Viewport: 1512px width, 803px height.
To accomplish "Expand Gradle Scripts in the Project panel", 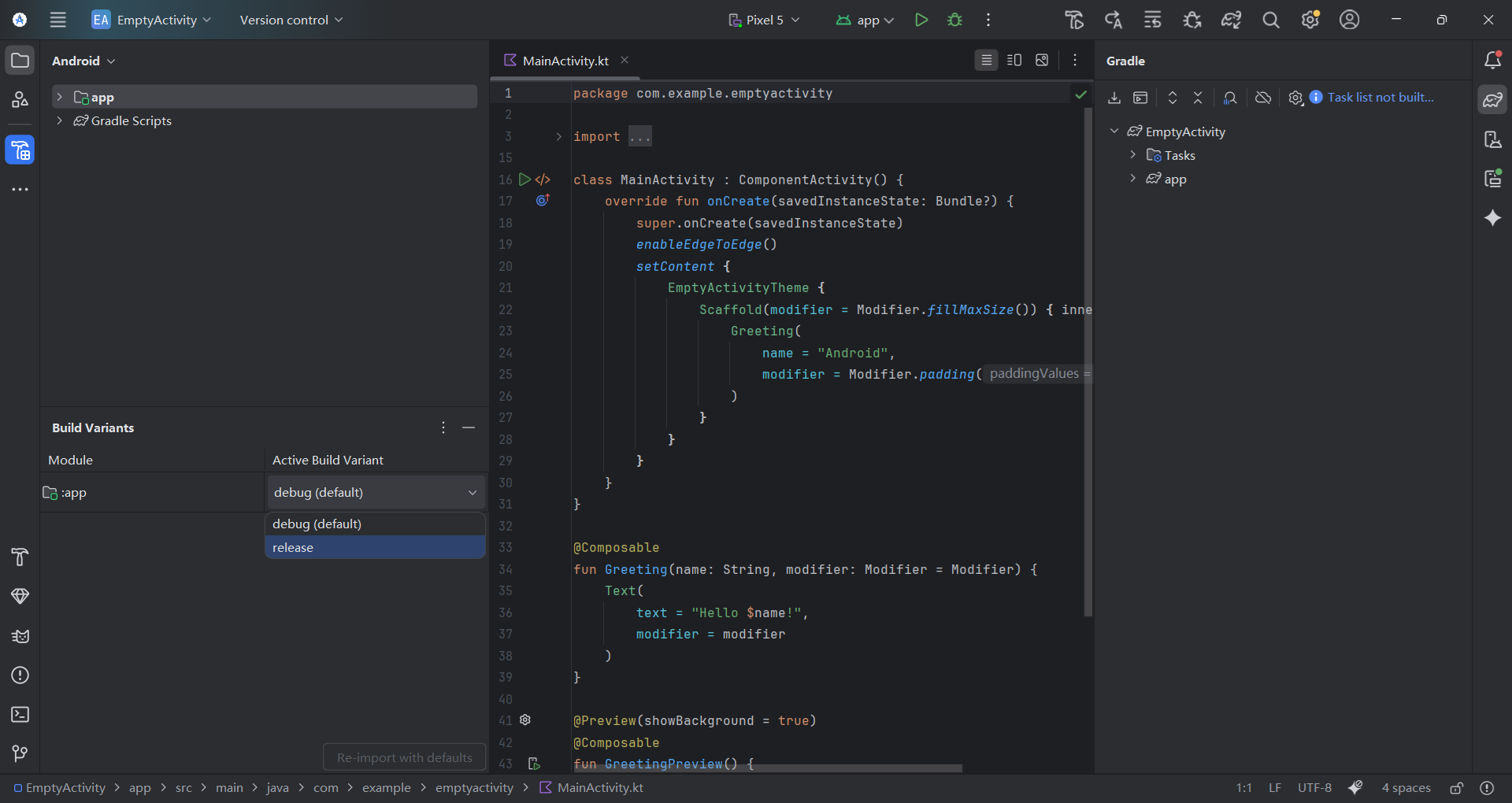I will [x=60, y=120].
